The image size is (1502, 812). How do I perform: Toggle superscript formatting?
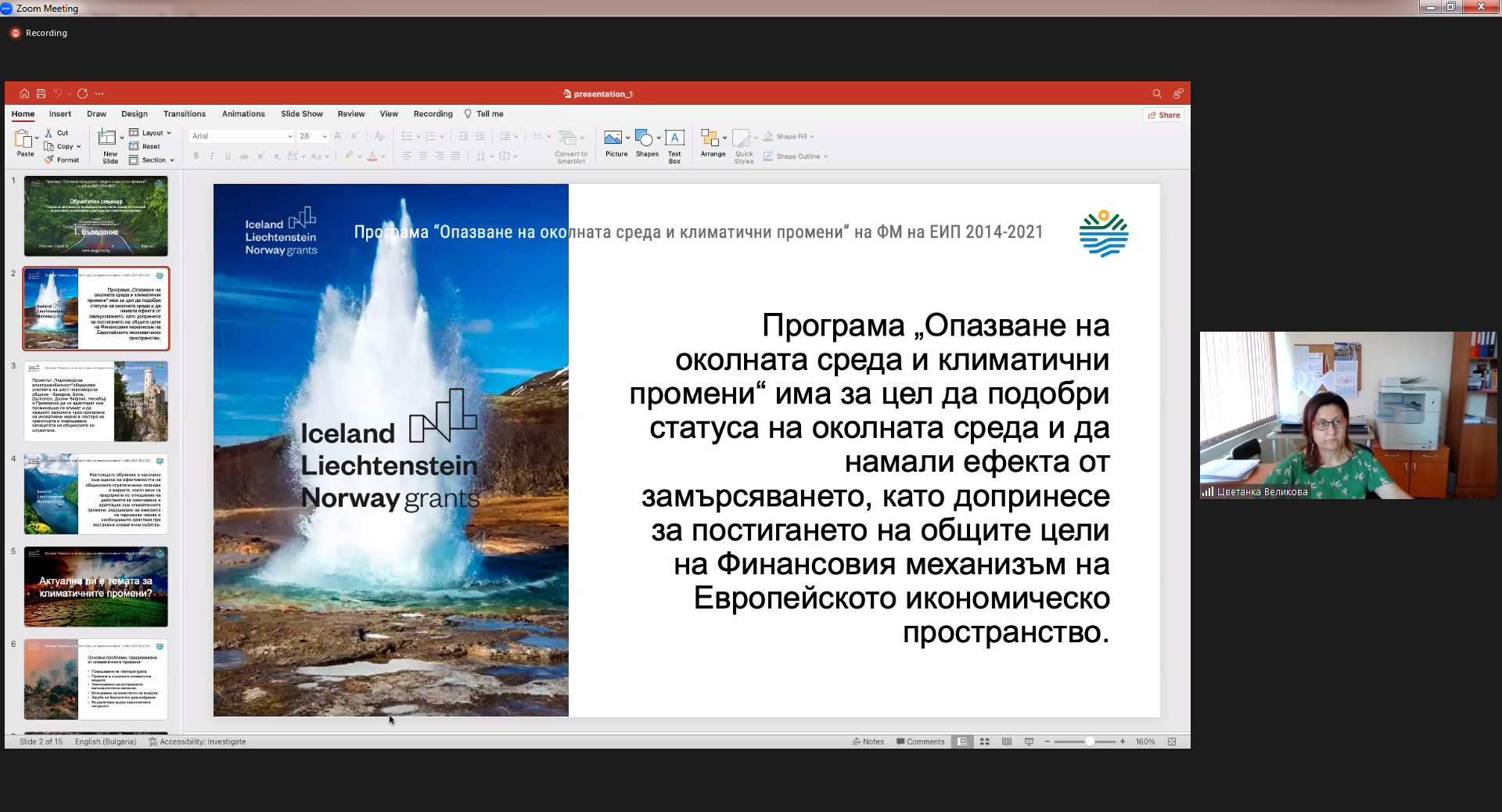click(x=261, y=156)
